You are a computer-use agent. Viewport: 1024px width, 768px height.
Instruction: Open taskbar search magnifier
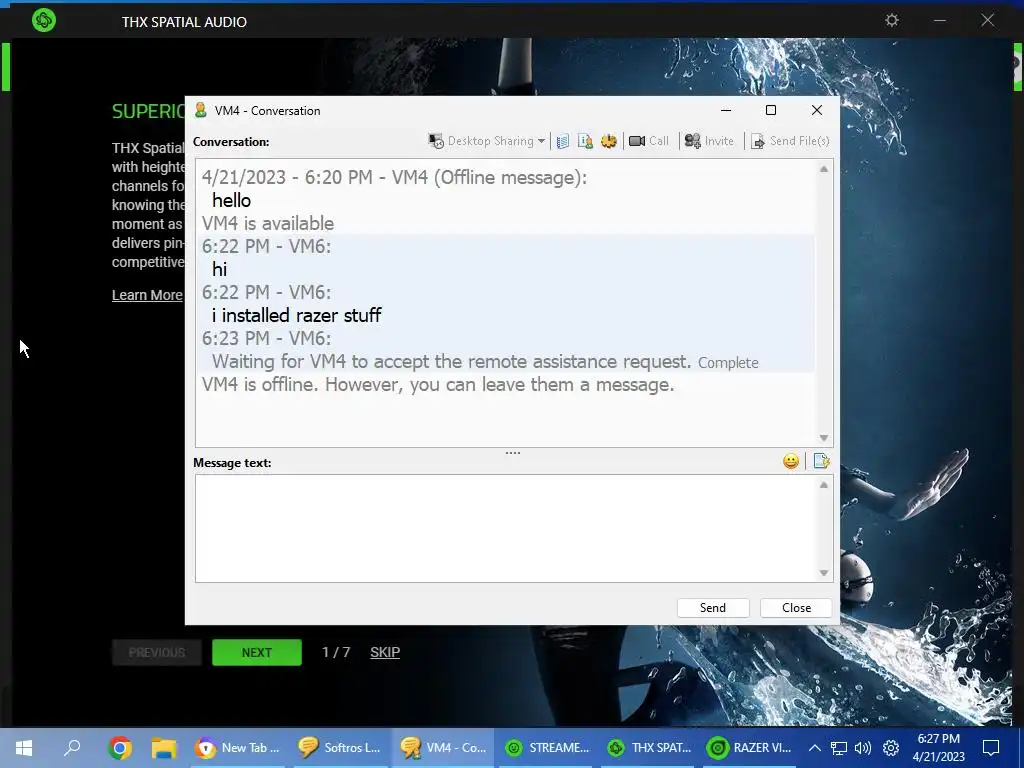(72, 748)
